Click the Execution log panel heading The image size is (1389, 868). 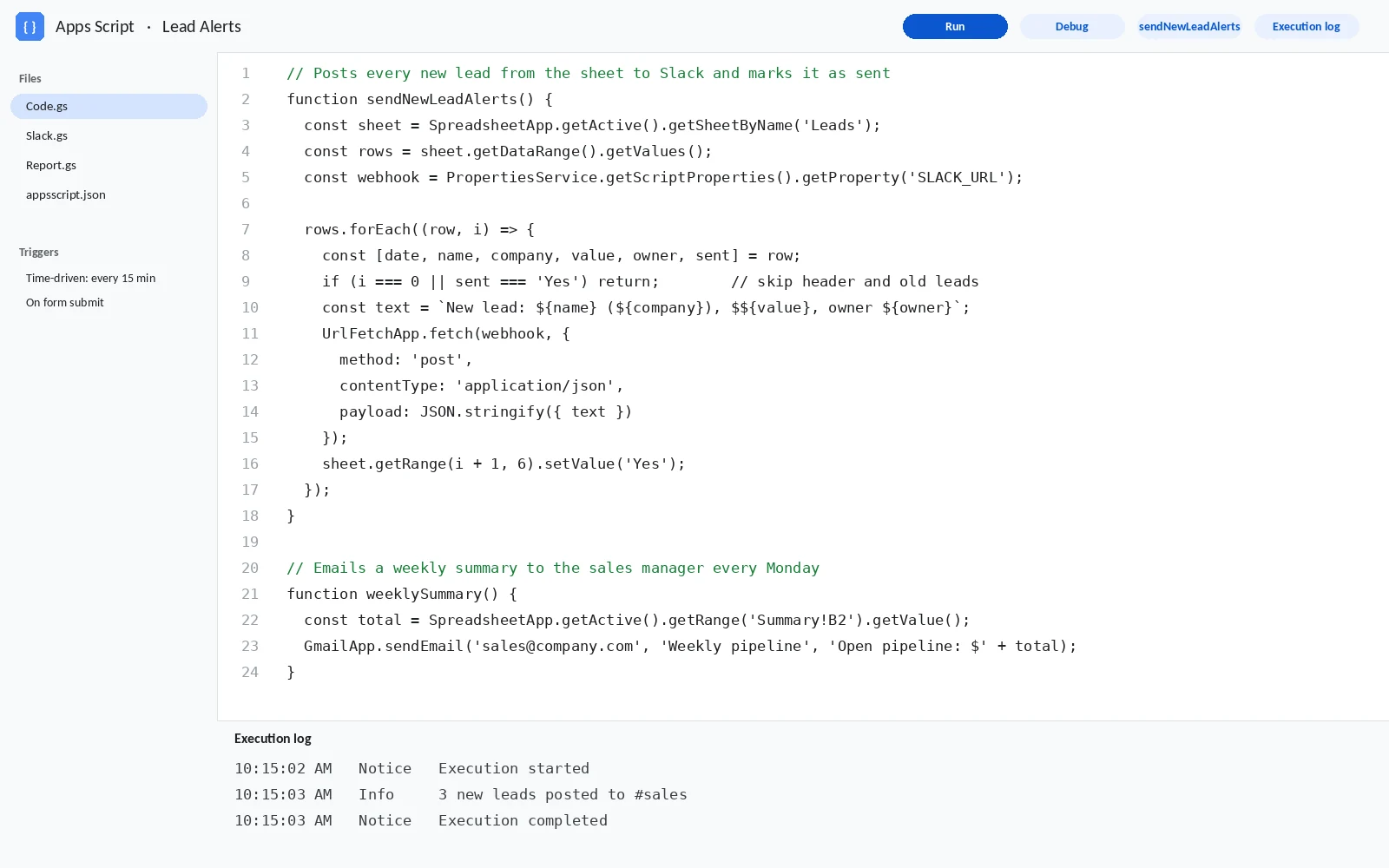(273, 739)
